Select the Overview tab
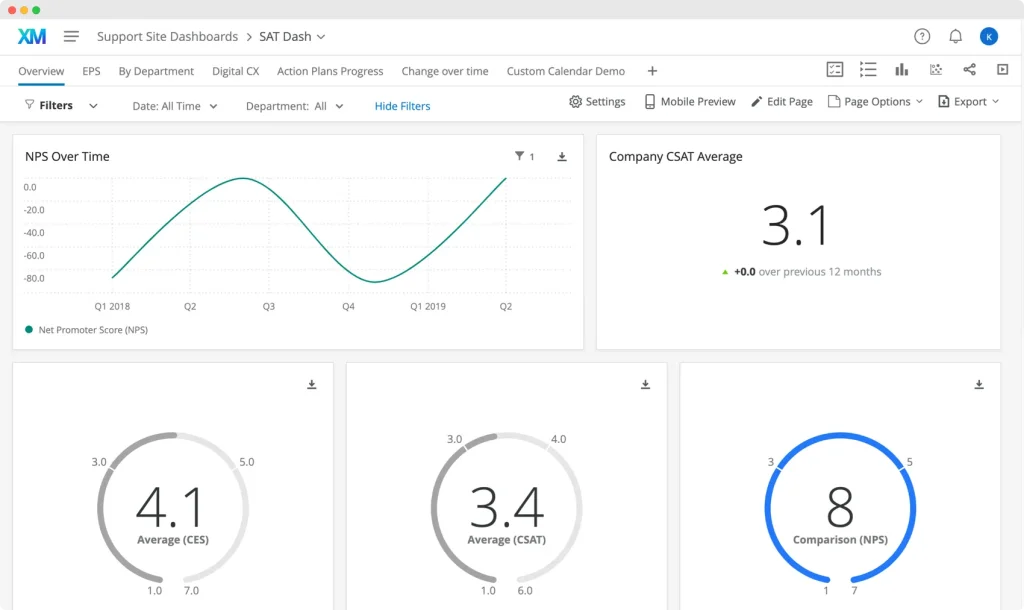Screen dimensions: 1024x610 coord(41,71)
